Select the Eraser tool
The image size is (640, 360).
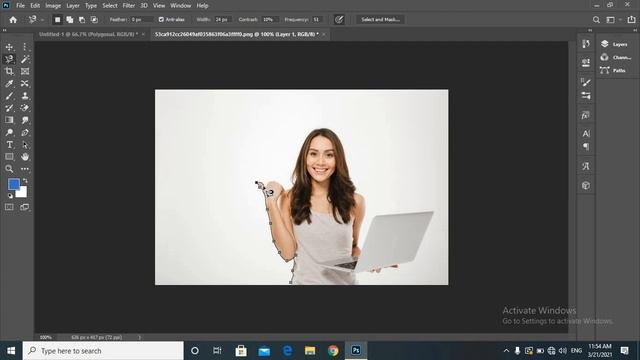pyautogui.click(x=25, y=108)
